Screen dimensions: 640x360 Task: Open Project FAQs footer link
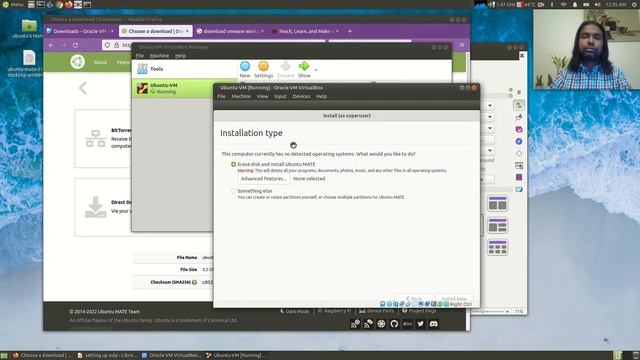(x=419, y=311)
